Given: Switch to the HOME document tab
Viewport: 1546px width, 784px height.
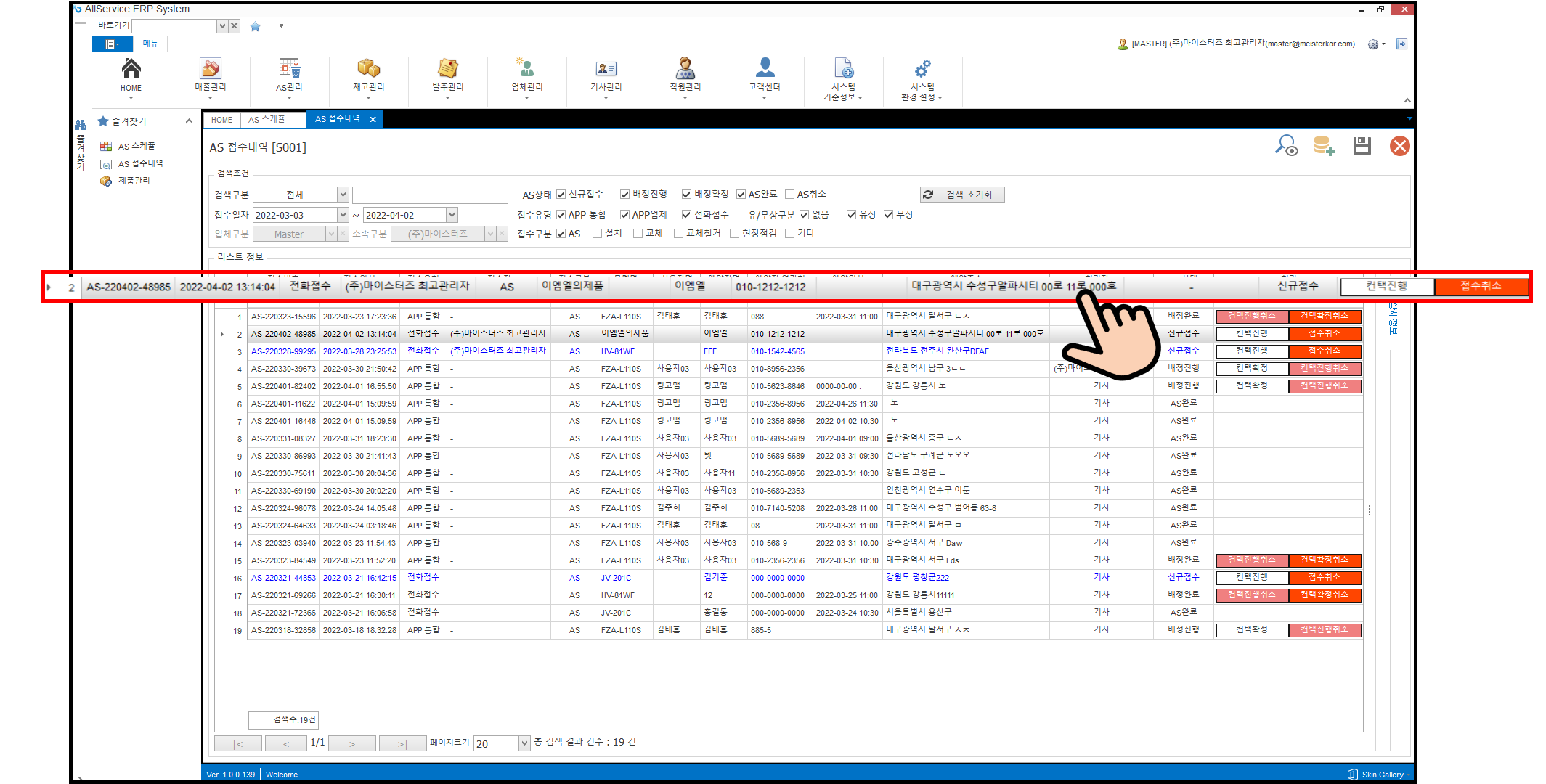Looking at the screenshot, I should (221, 120).
